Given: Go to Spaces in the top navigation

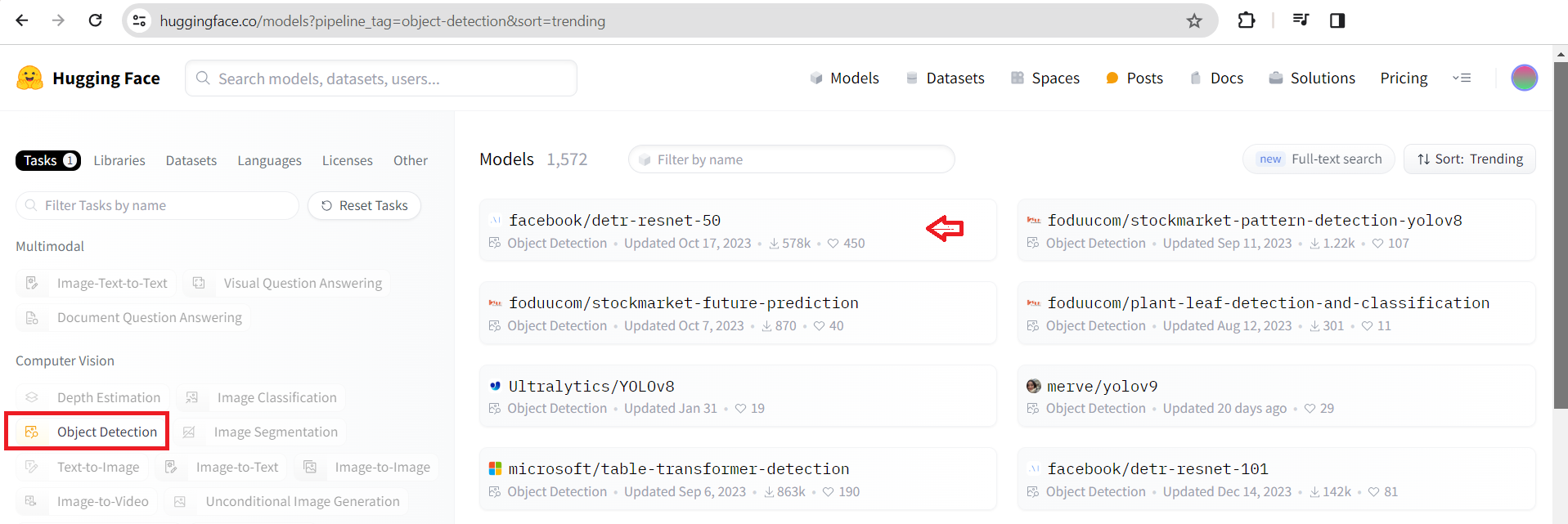Looking at the screenshot, I should pos(1045,78).
